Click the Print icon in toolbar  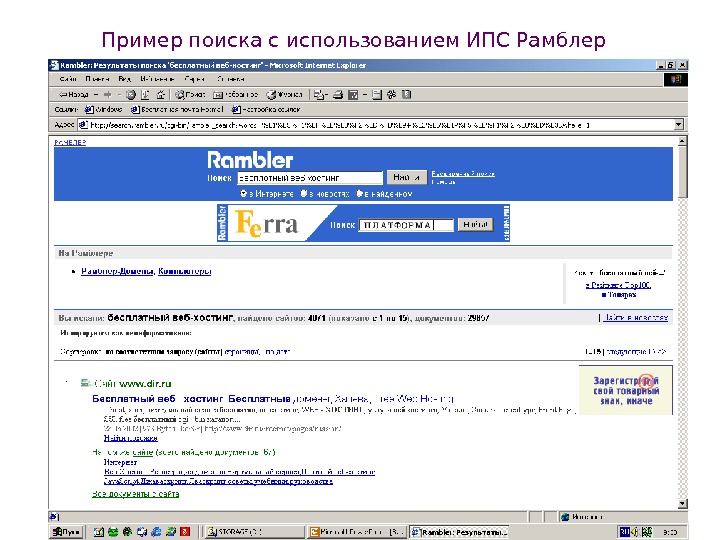[x=338, y=95]
